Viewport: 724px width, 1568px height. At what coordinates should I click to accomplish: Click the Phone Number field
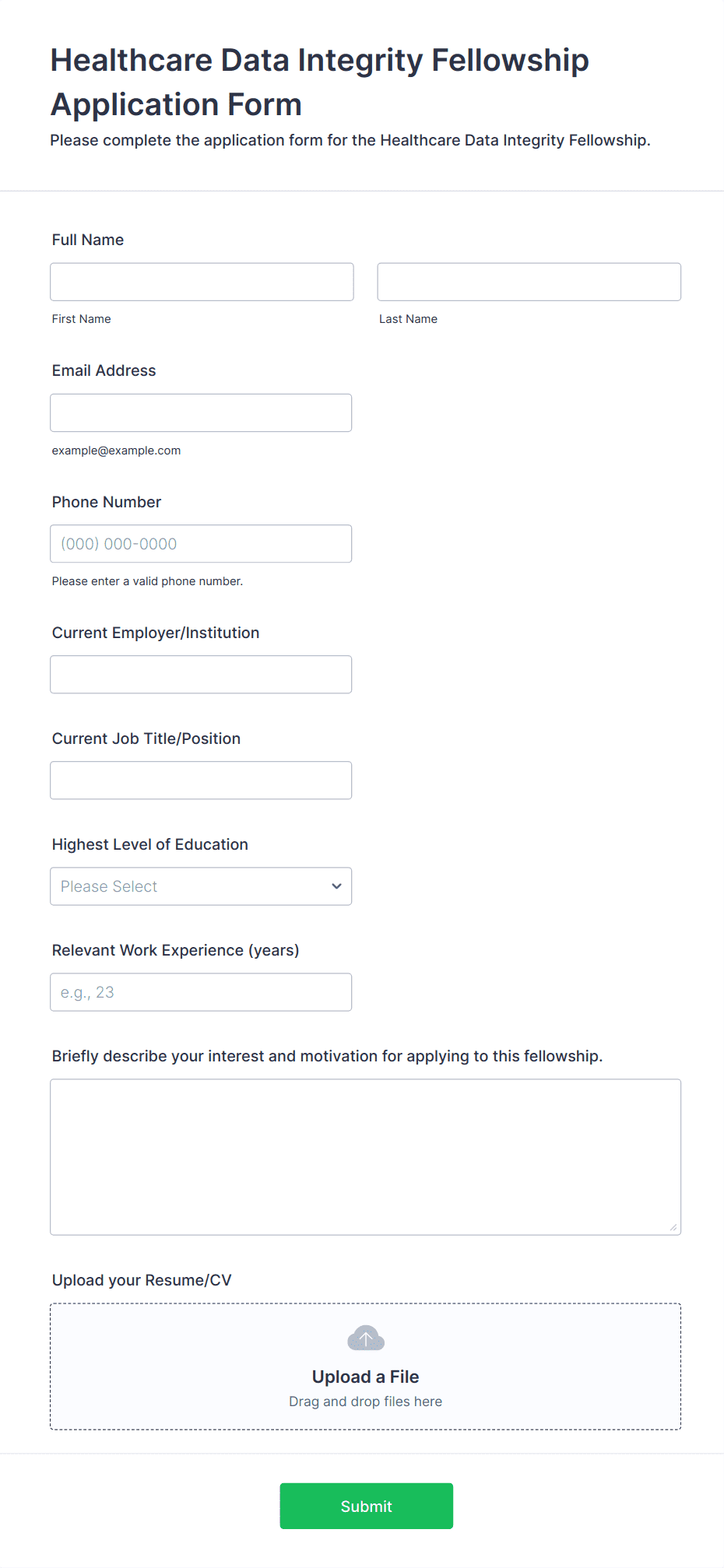[201, 544]
